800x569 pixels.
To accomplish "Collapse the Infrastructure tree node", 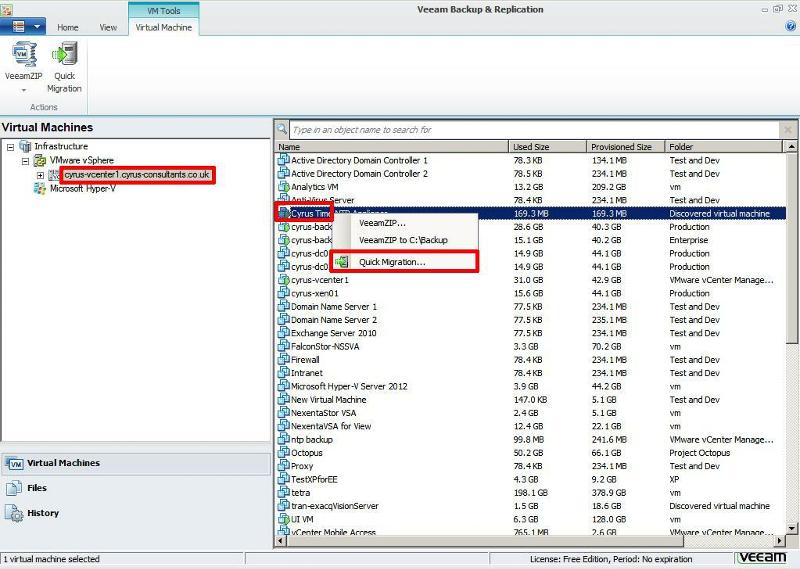I will [x=10, y=147].
